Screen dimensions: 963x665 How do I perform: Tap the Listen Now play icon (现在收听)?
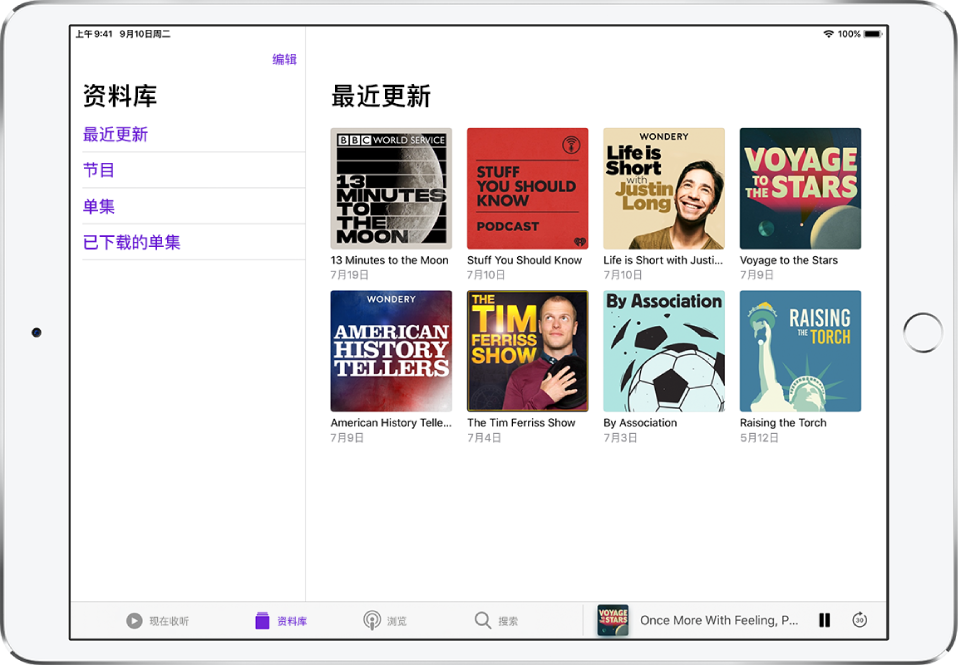pyautogui.click(x=134, y=621)
